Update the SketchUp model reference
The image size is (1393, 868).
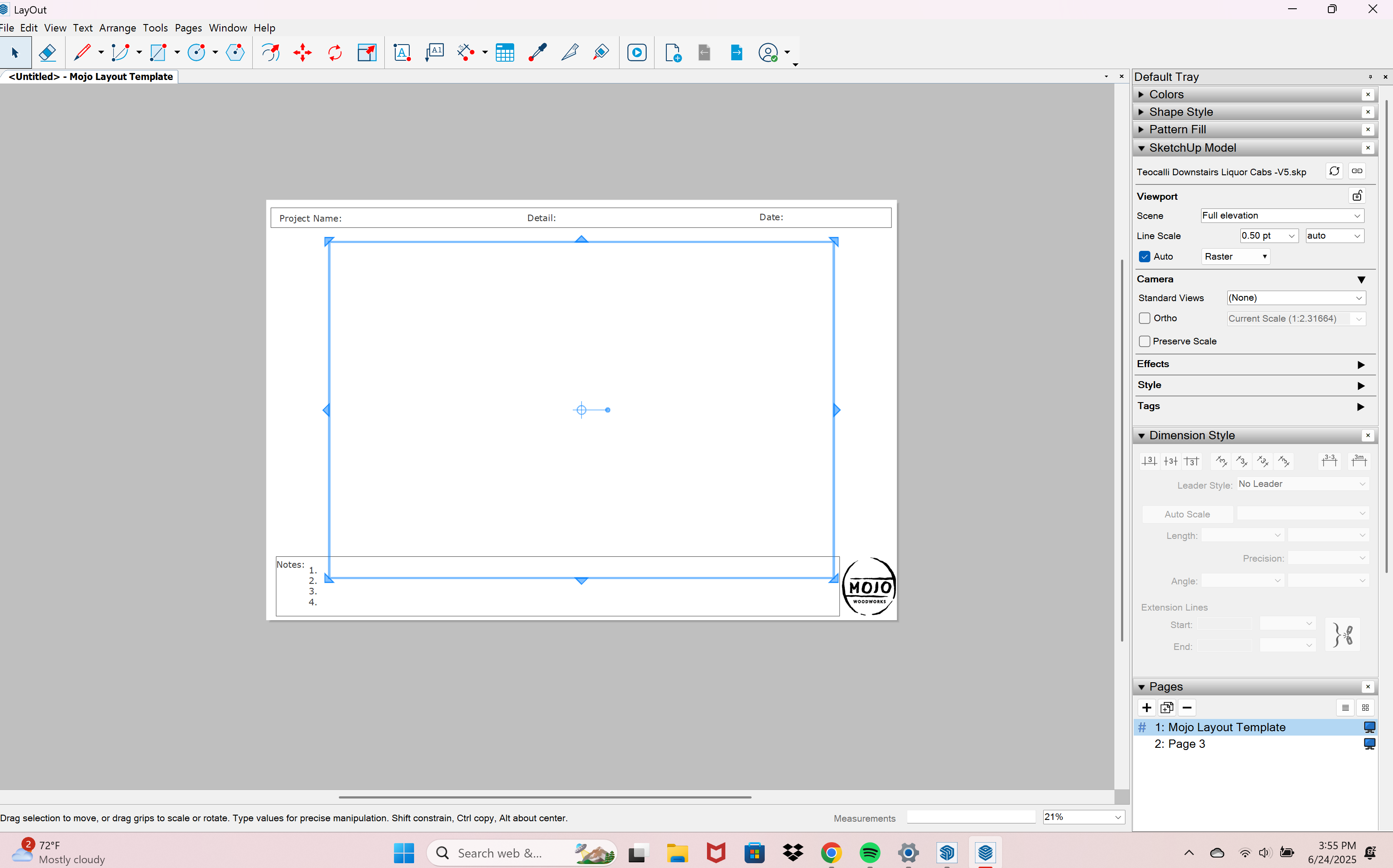(x=1334, y=171)
